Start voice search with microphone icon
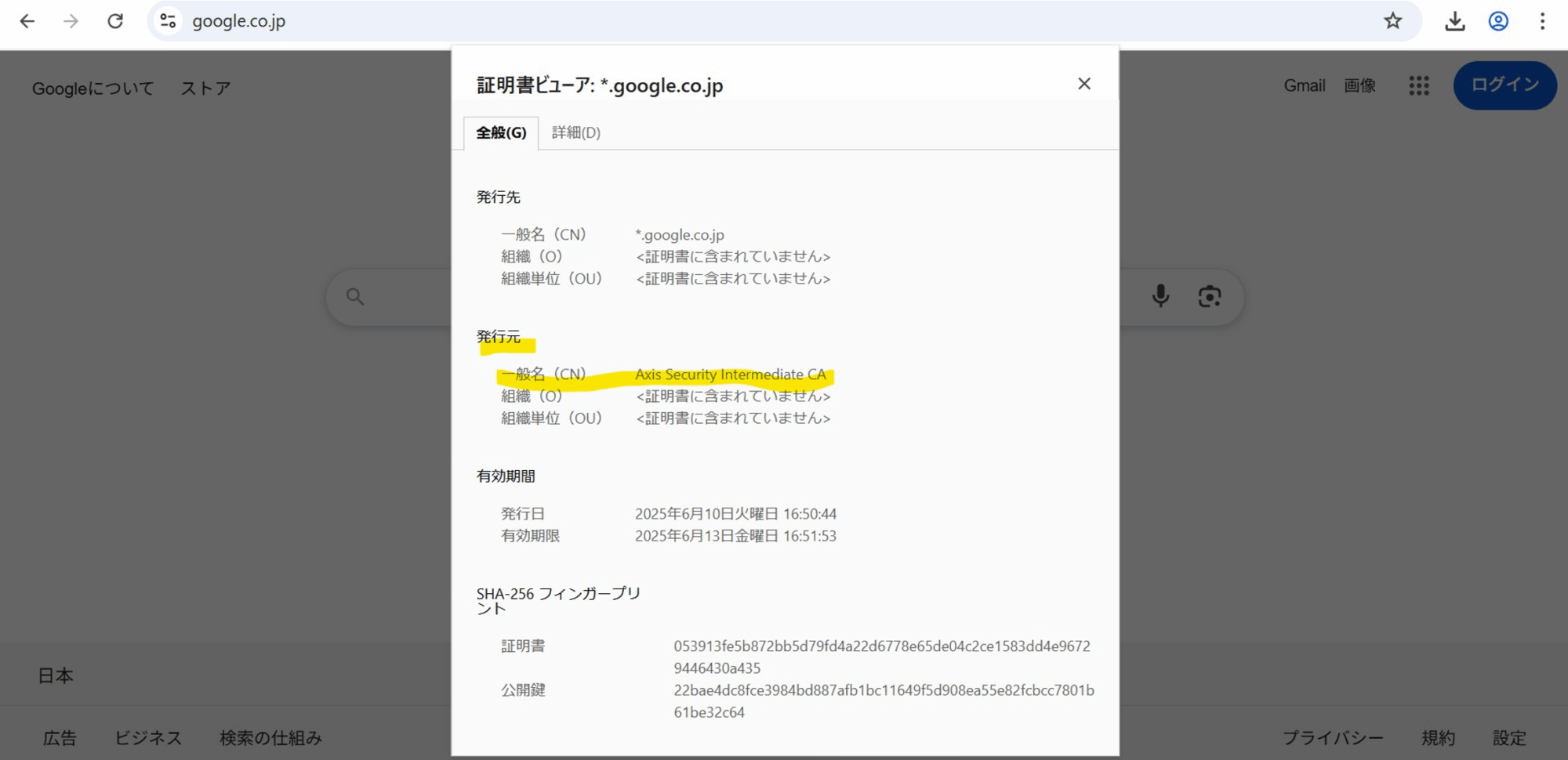Screen dimensions: 1568x760 [x=1160, y=296]
